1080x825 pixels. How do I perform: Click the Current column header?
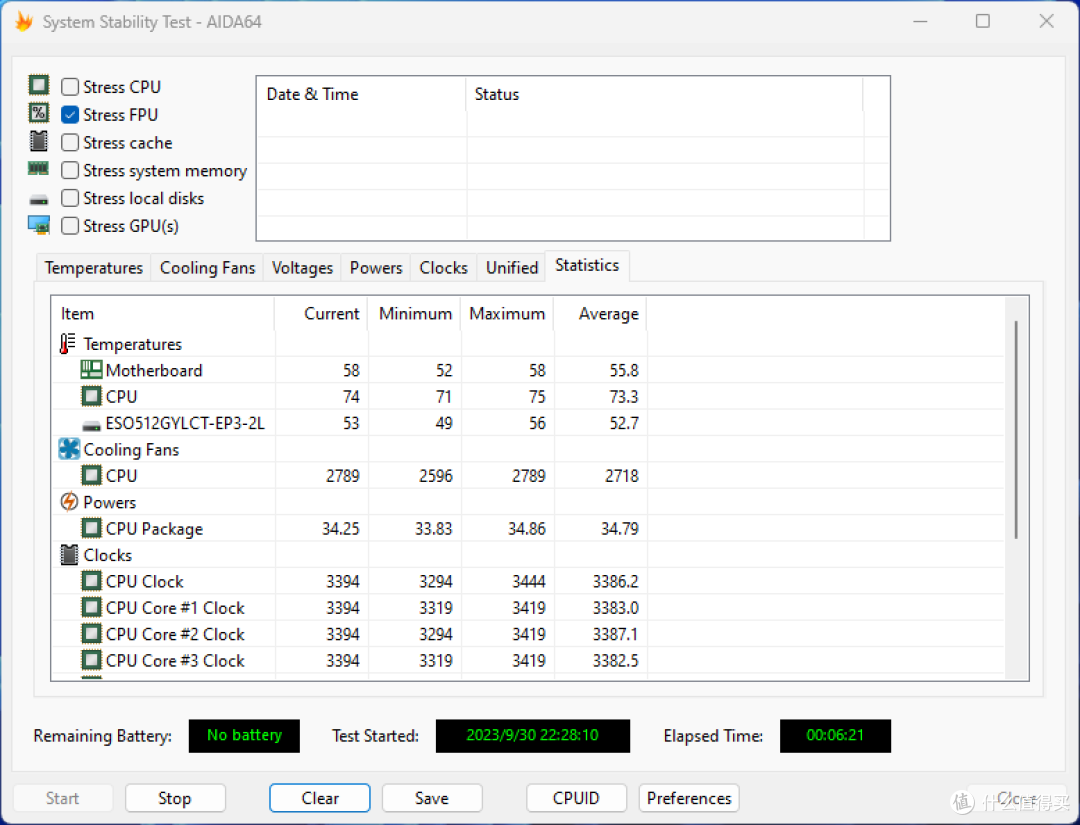pos(321,314)
